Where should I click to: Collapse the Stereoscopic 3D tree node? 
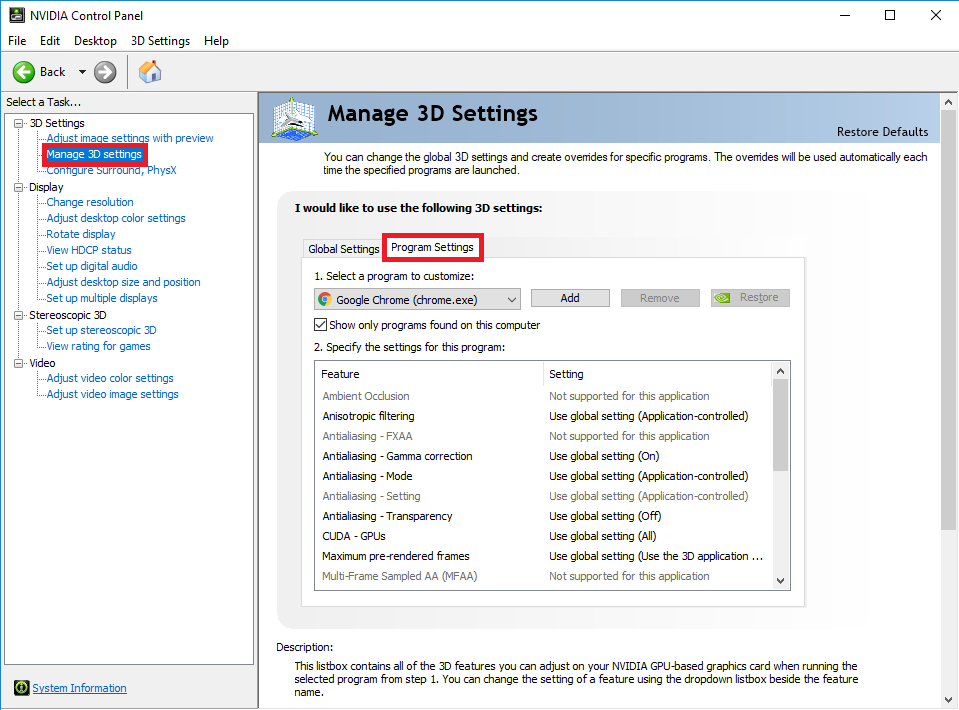coord(19,315)
